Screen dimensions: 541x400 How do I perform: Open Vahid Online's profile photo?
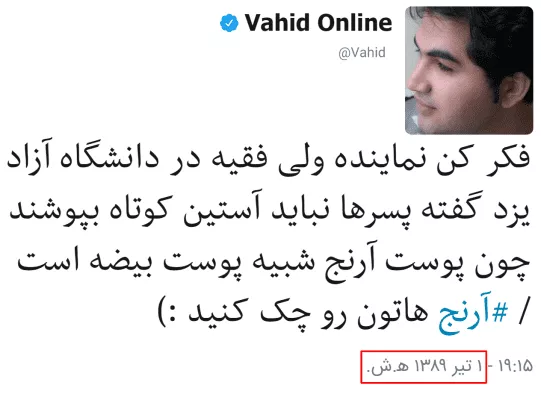click(469, 70)
